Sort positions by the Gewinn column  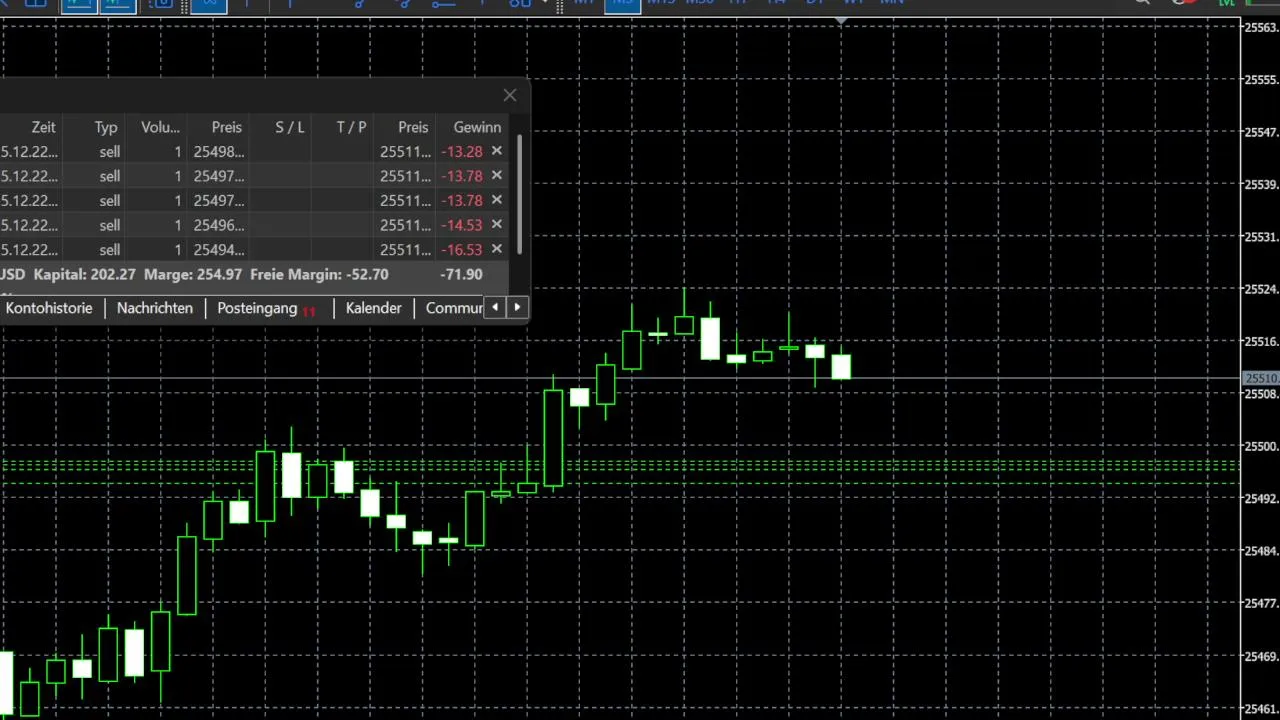[477, 127]
